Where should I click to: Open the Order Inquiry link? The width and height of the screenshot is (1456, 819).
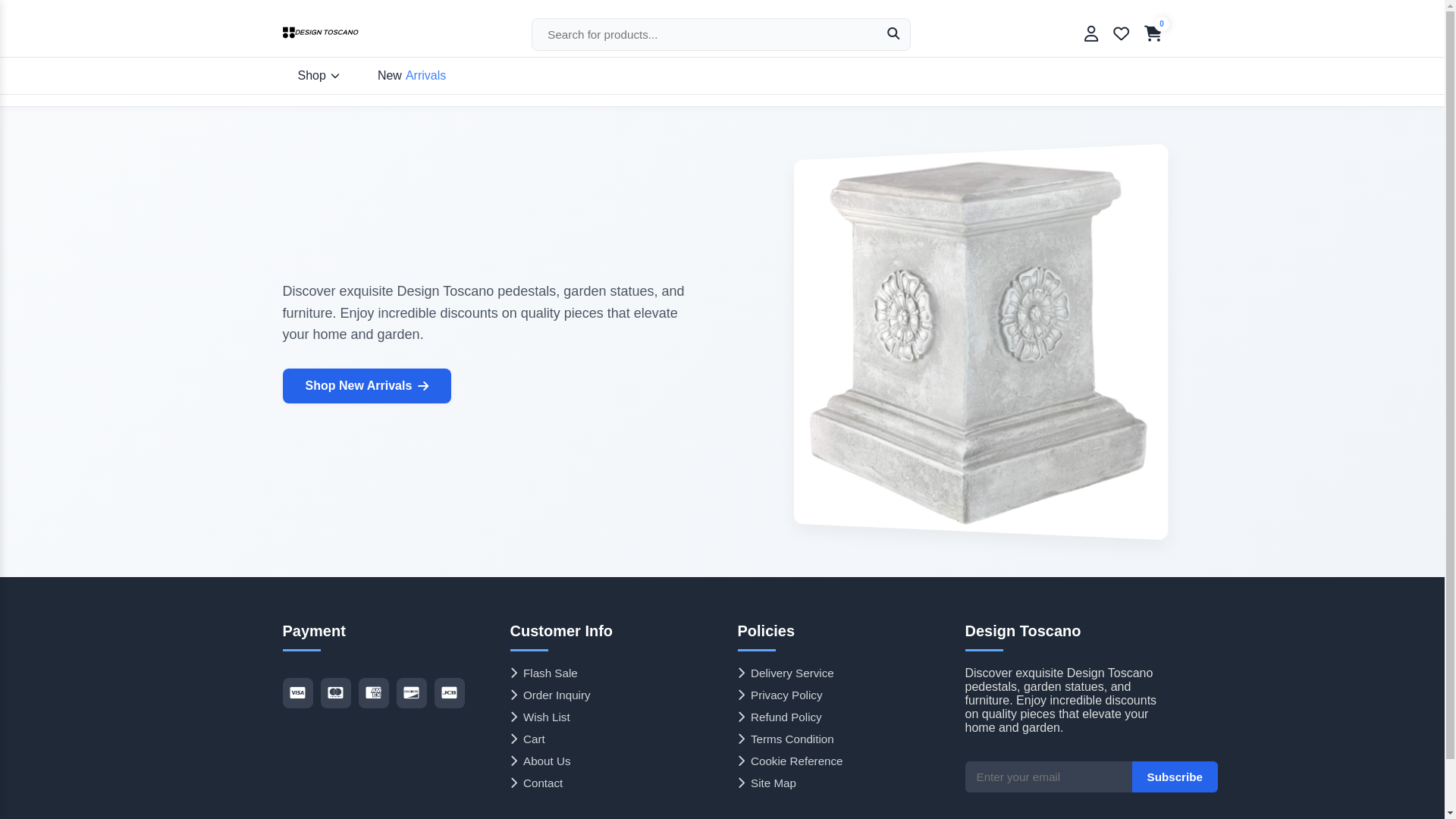click(551, 695)
